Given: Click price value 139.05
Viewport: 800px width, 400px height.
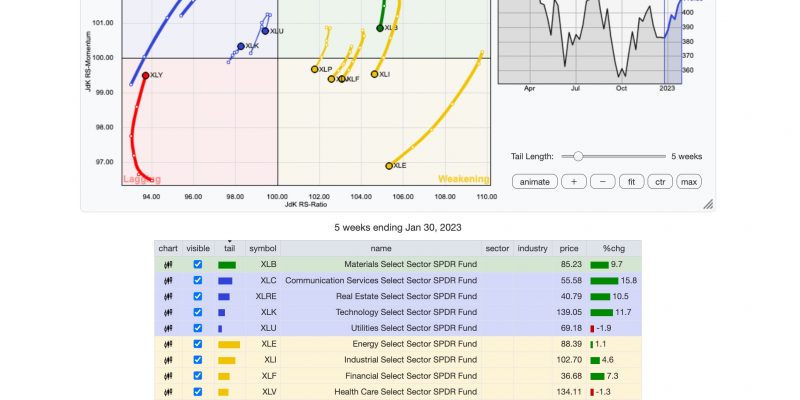Looking at the screenshot, I should (x=569, y=312).
